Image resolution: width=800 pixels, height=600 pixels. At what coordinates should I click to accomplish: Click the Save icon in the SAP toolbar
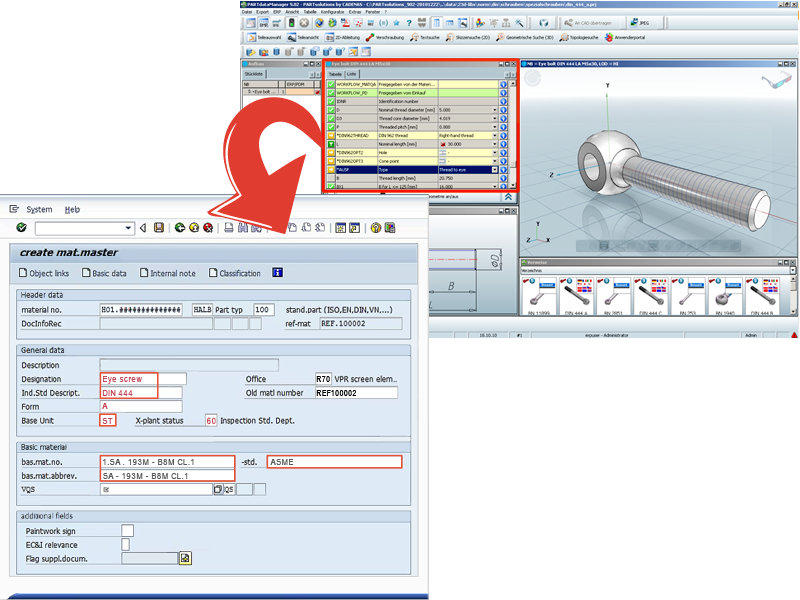point(159,228)
